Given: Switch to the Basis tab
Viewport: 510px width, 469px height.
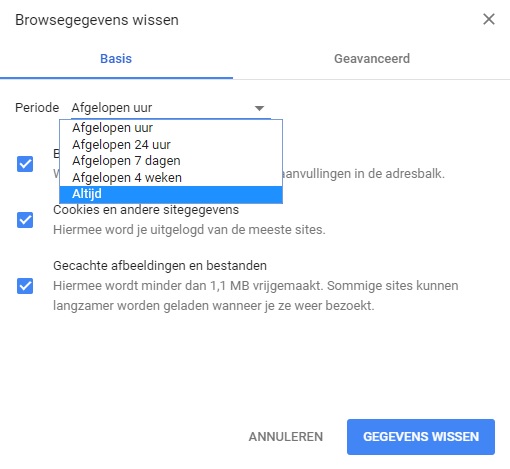Looking at the screenshot, I should click(116, 59).
